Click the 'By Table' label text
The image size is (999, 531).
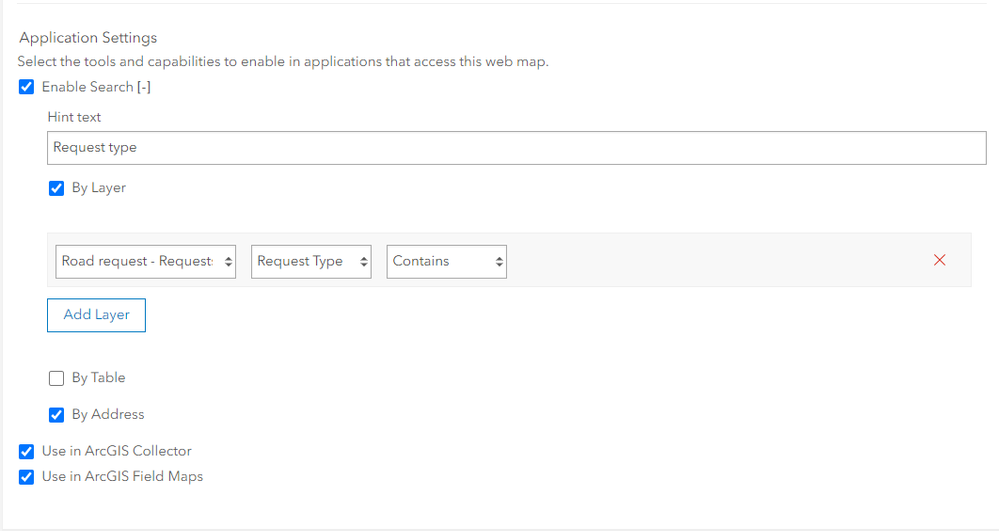[x=98, y=378]
